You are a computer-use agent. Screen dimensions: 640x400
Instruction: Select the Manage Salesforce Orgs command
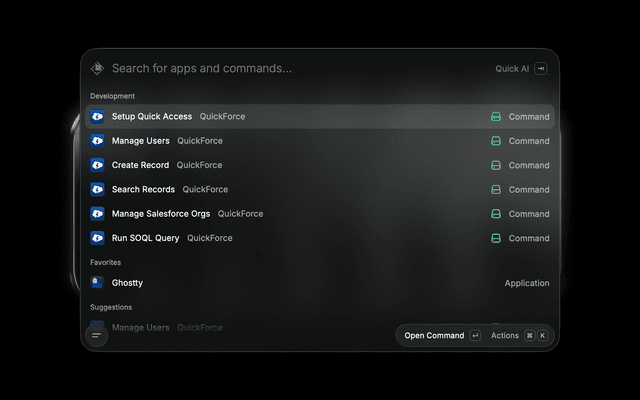320,213
